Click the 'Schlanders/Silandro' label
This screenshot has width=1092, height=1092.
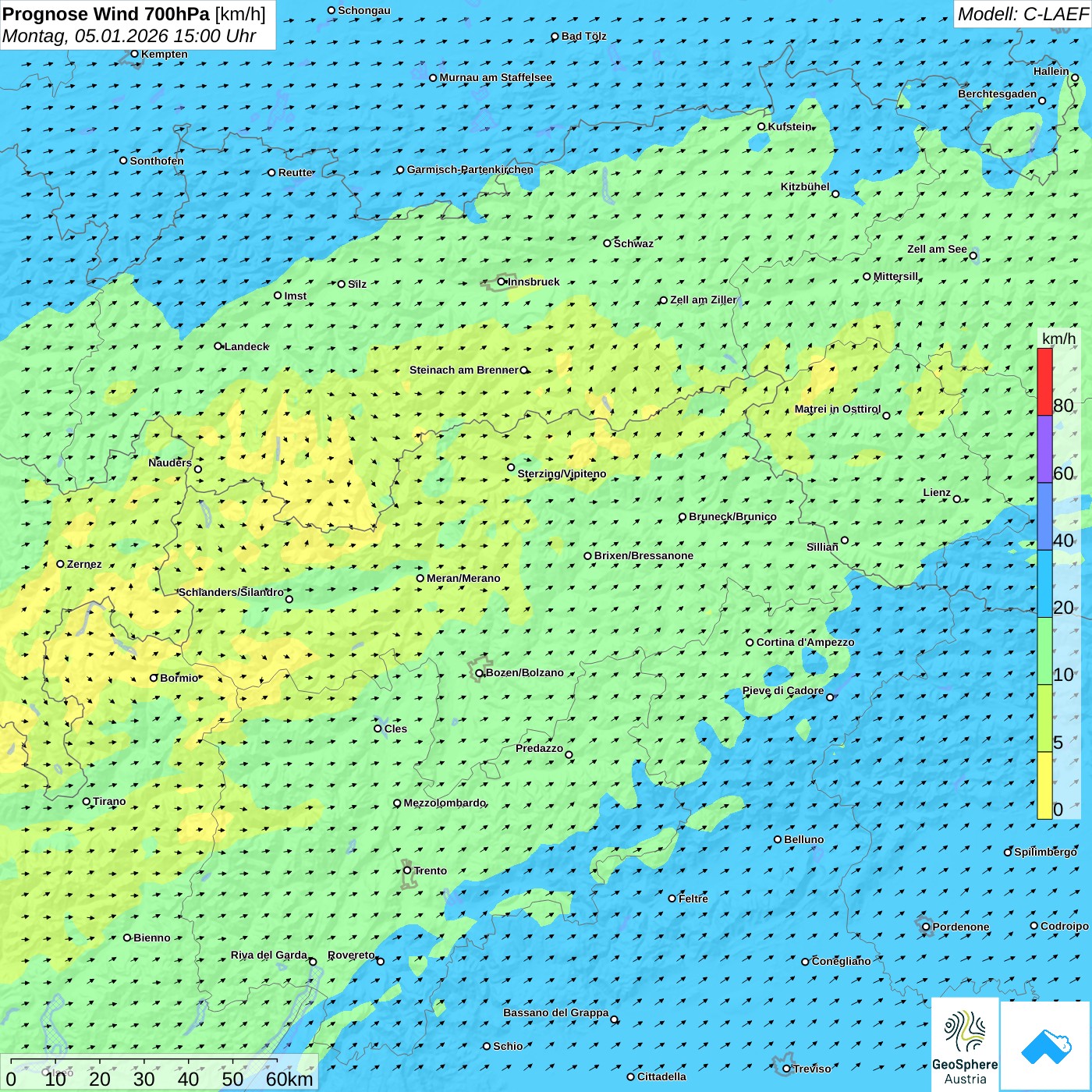(231, 592)
